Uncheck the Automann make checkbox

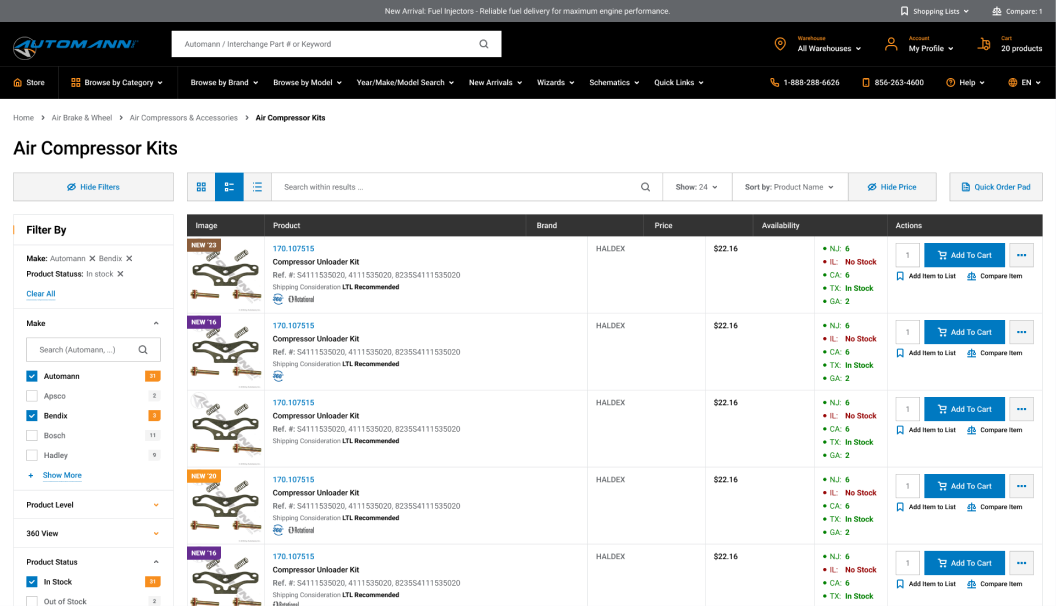pyautogui.click(x=32, y=376)
